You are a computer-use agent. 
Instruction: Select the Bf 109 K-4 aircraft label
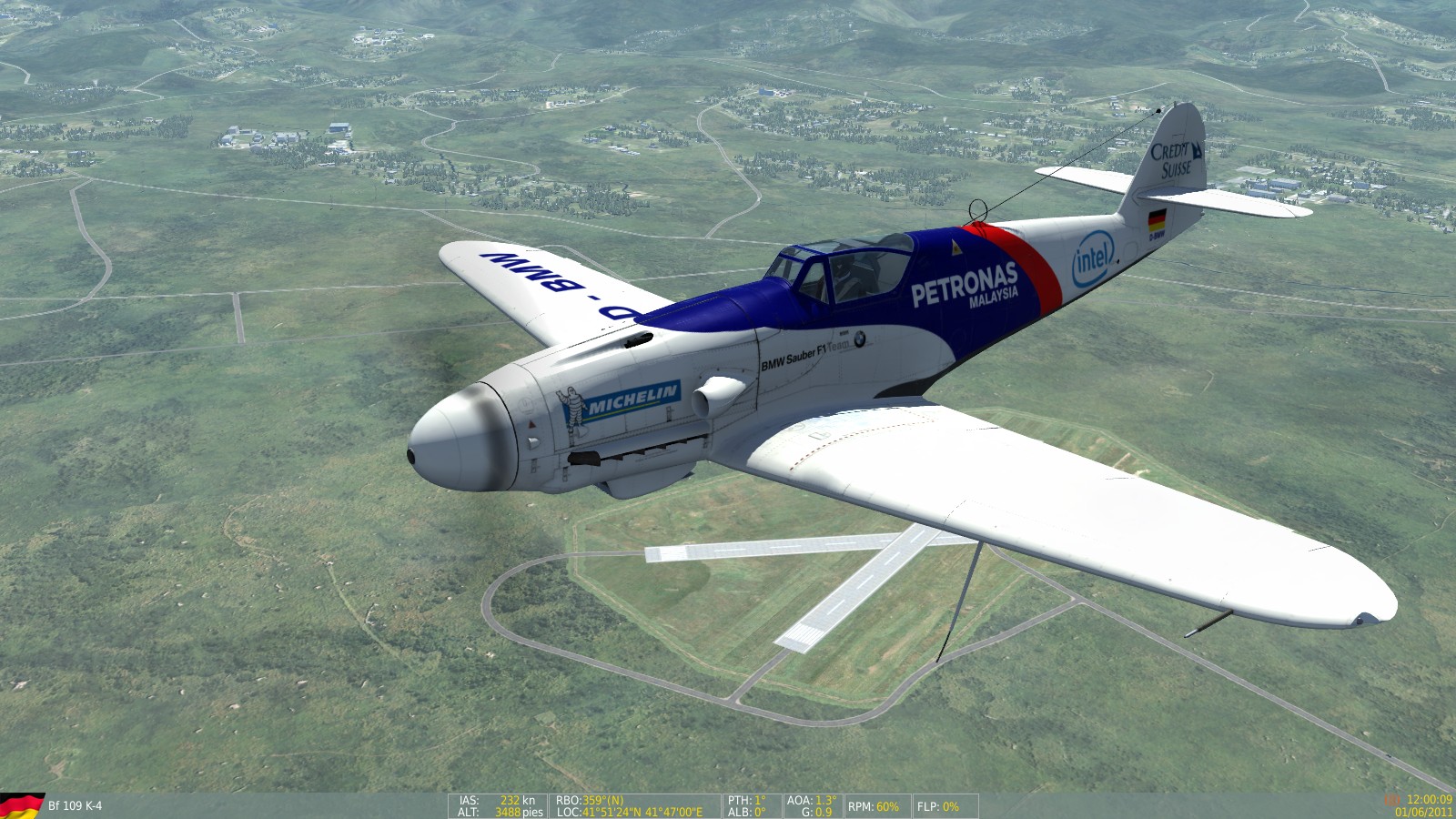(x=75, y=806)
